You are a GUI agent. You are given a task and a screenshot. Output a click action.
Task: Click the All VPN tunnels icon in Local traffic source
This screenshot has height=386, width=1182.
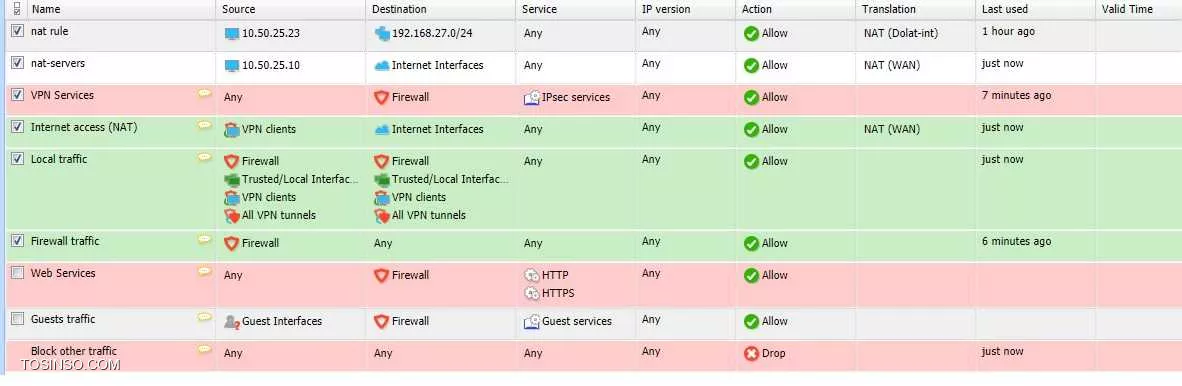point(231,216)
